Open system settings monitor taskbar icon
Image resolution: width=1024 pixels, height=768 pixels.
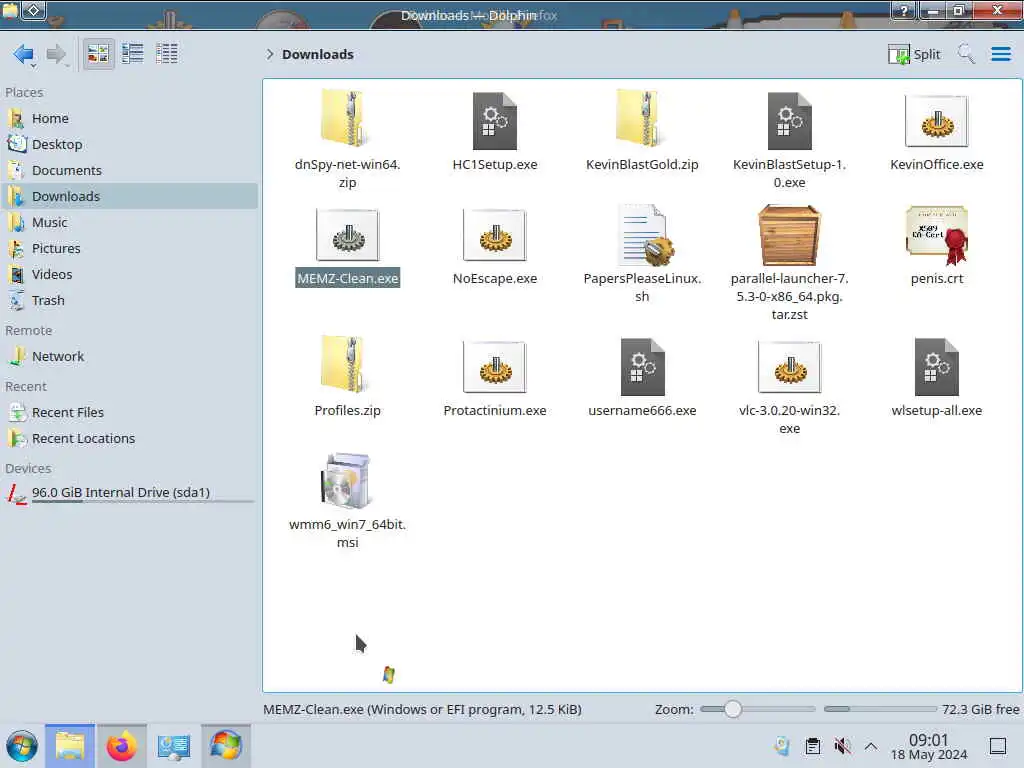[x=174, y=746]
